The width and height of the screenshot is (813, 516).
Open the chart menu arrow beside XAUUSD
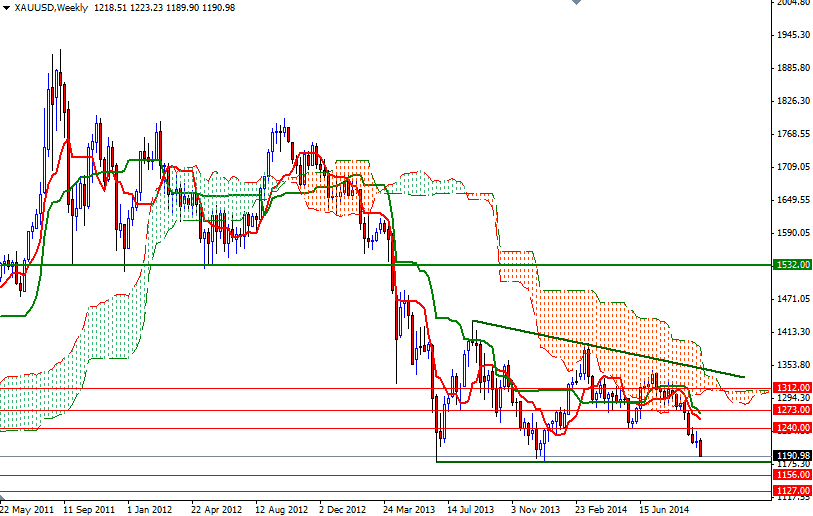pyautogui.click(x=6, y=7)
